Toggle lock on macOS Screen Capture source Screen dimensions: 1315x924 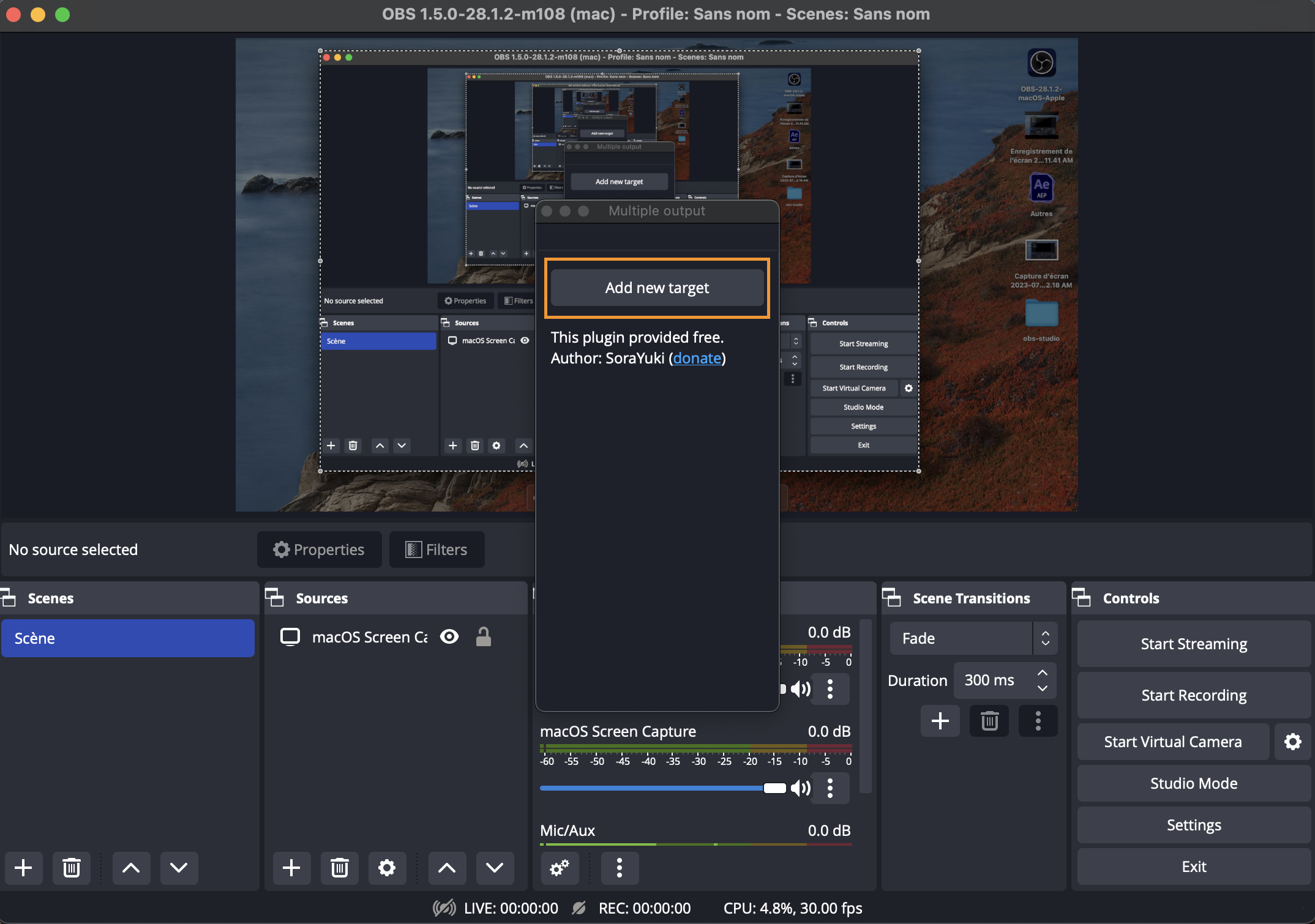tap(483, 637)
